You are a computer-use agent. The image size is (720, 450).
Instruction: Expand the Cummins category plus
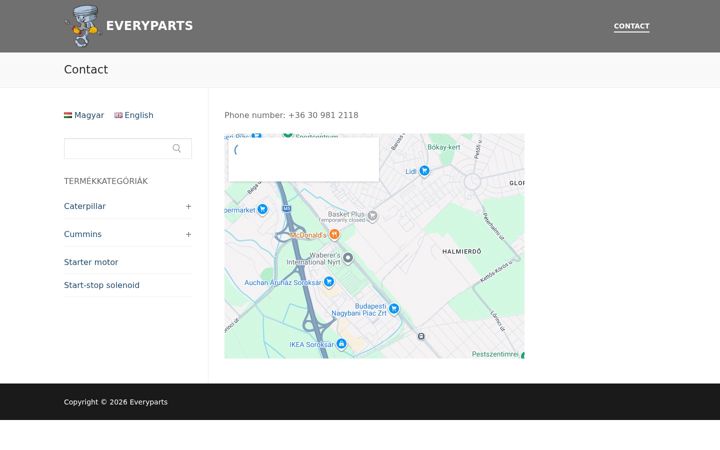(x=188, y=235)
